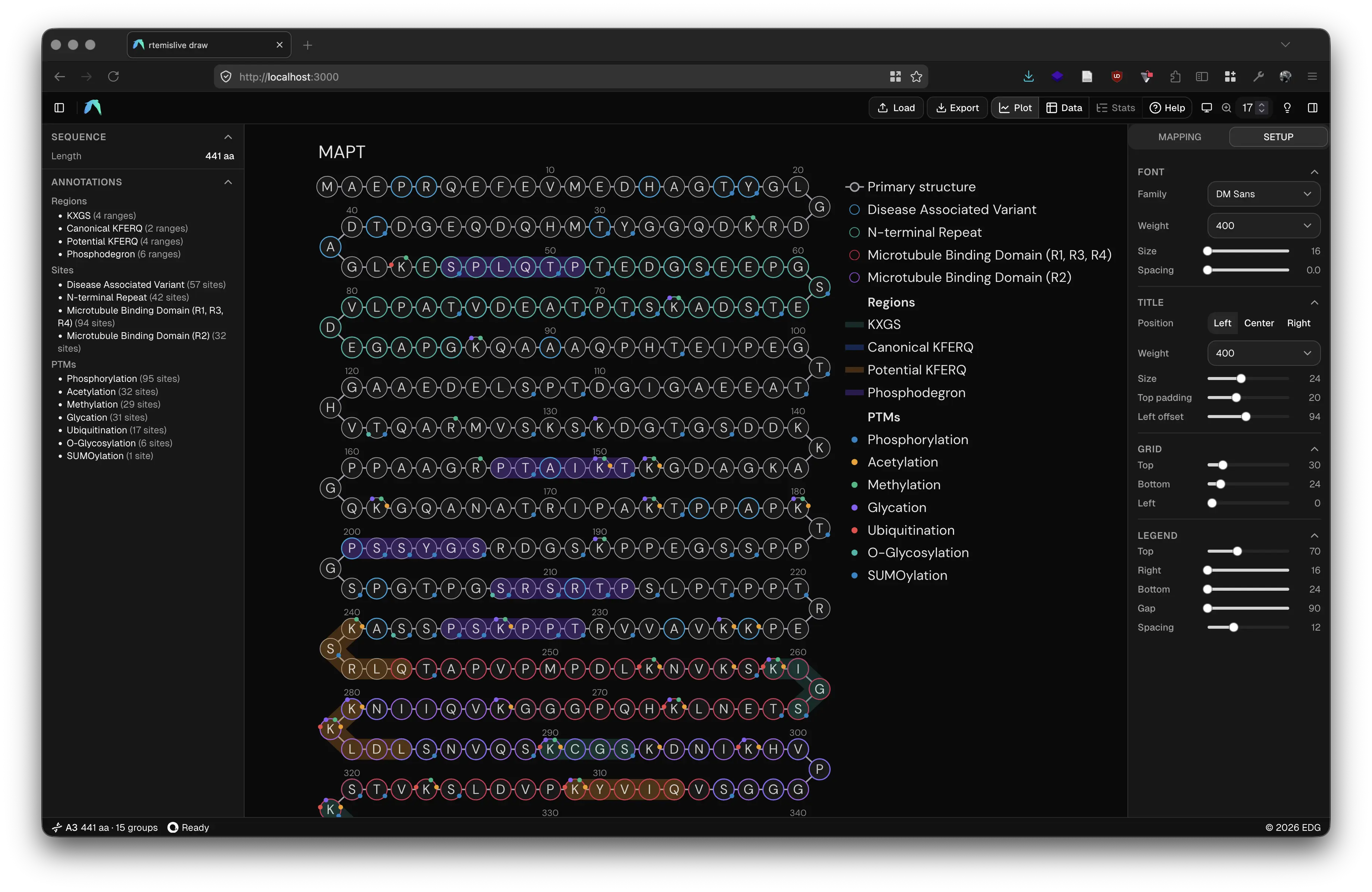Image resolution: width=1372 pixels, height=892 pixels.
Task: Switch to the Data tab
Action: 1064,107
